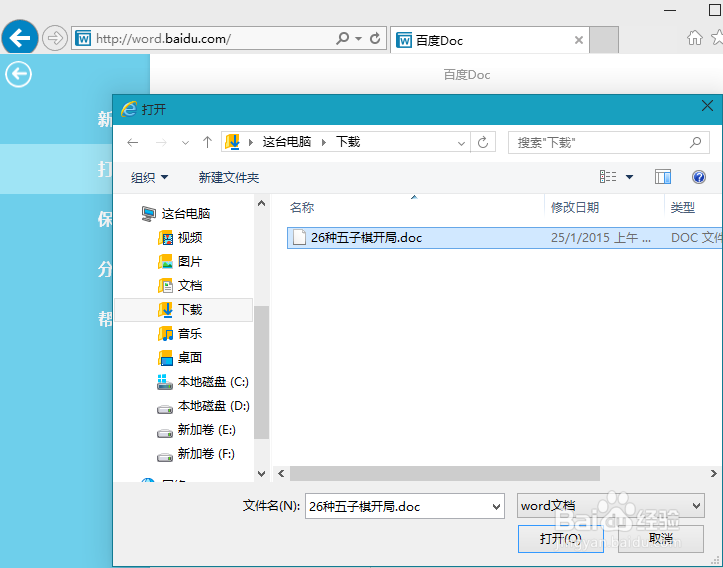Viewport: 723px width, 568px height.
Task: Click the 取消 button
Action: pos(660,538)
